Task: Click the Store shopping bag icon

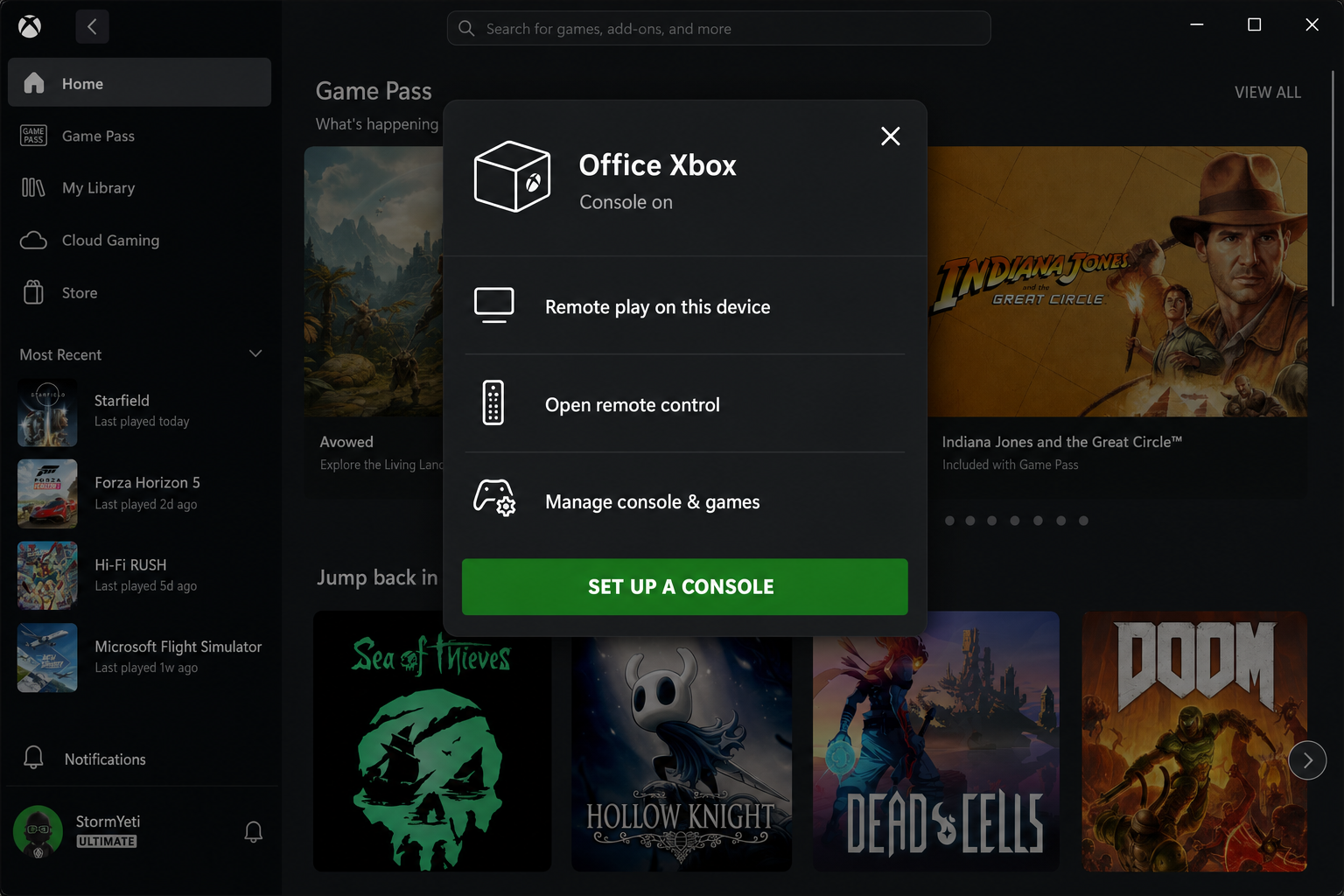Action: tap(33, 292)
